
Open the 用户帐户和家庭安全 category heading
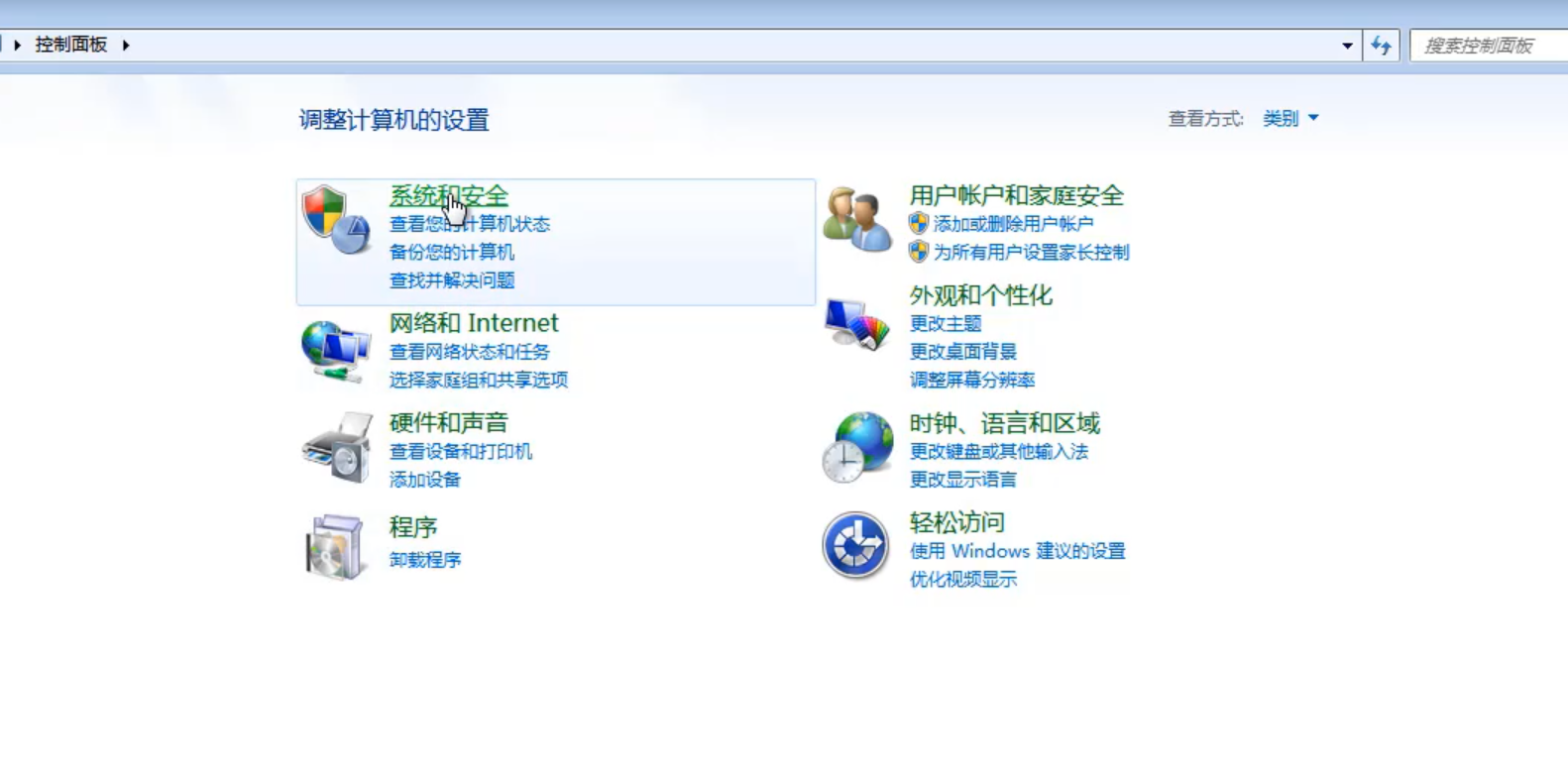tap(1017, 196)
